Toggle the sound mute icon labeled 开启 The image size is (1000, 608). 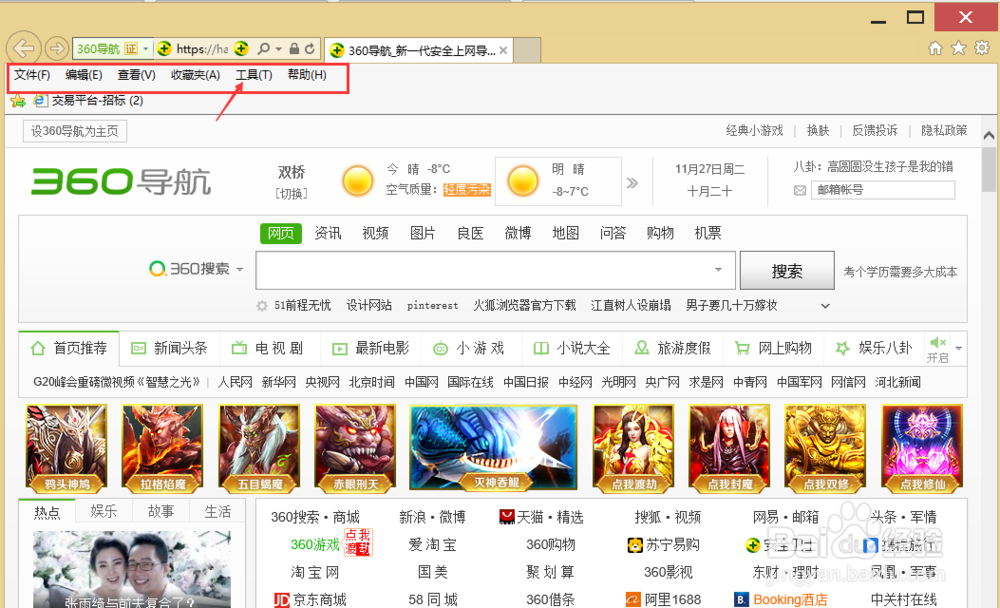click(938, 343)
